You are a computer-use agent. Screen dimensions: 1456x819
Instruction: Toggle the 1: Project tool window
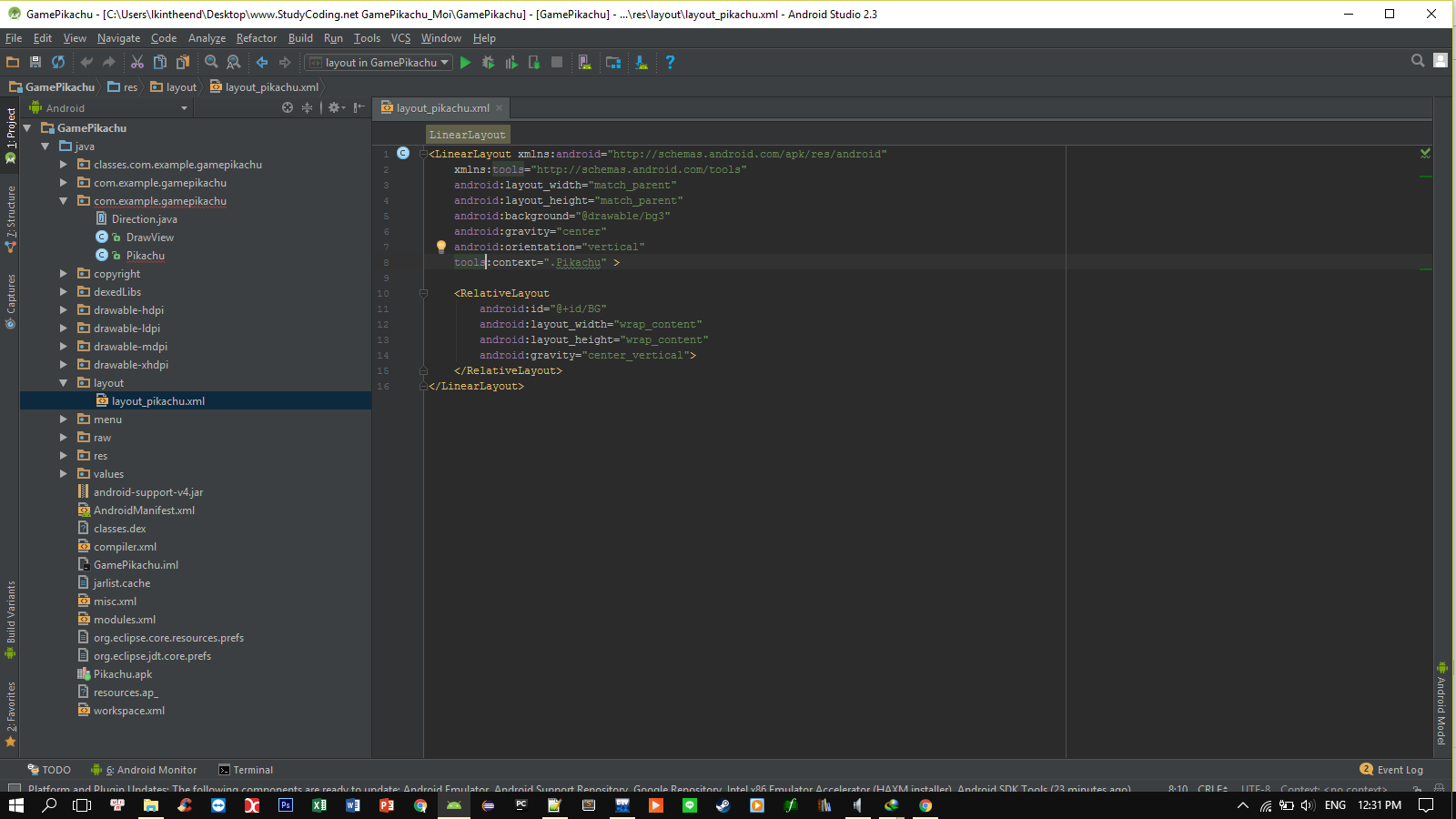pos(11,135)
